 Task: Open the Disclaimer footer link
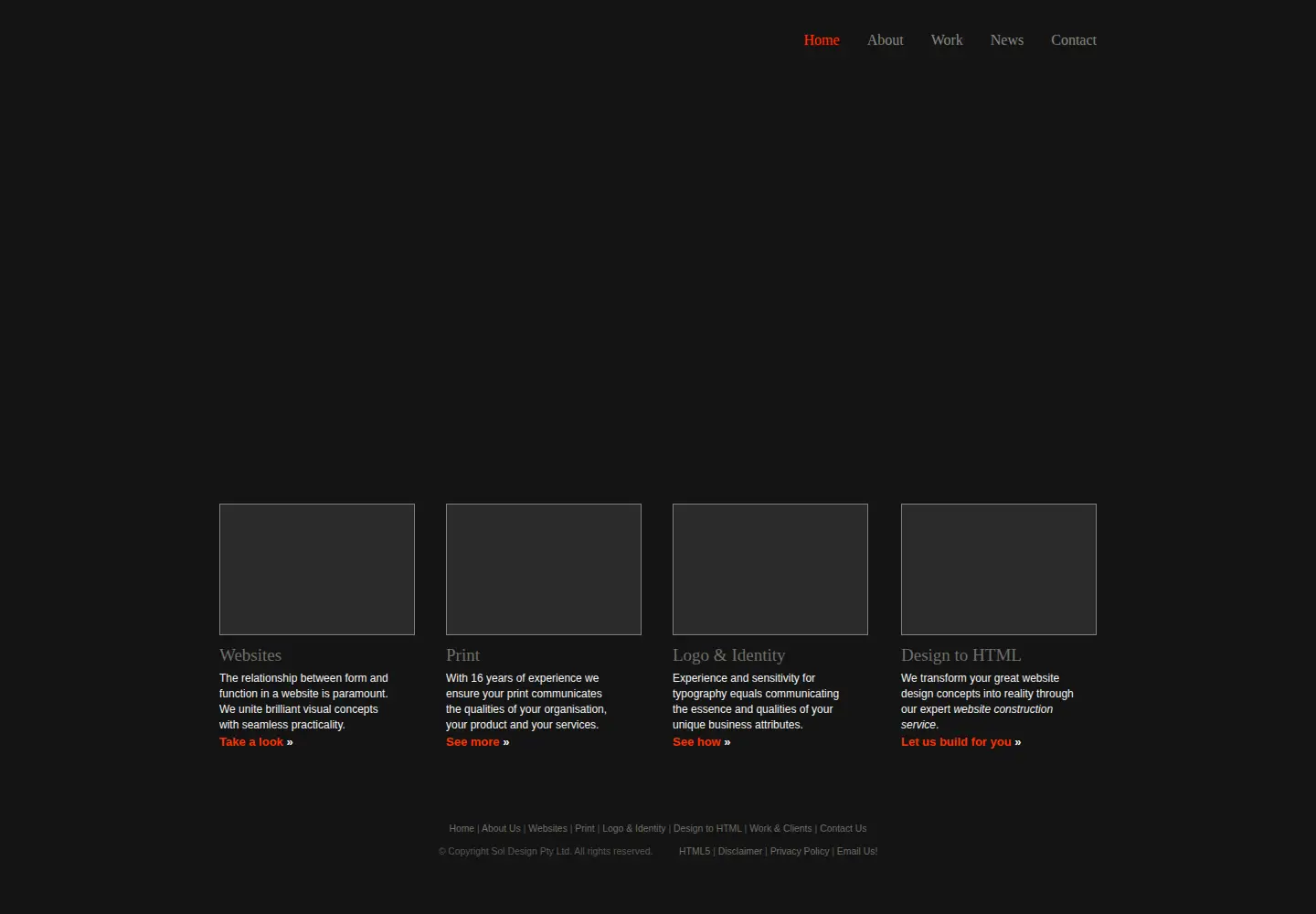(740, 852)
